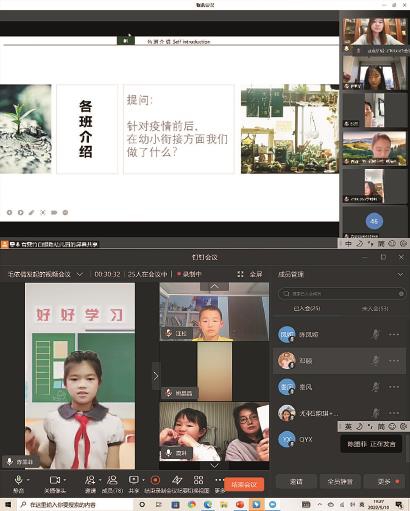Click slideshow previous arrow control

pos(9,212)
